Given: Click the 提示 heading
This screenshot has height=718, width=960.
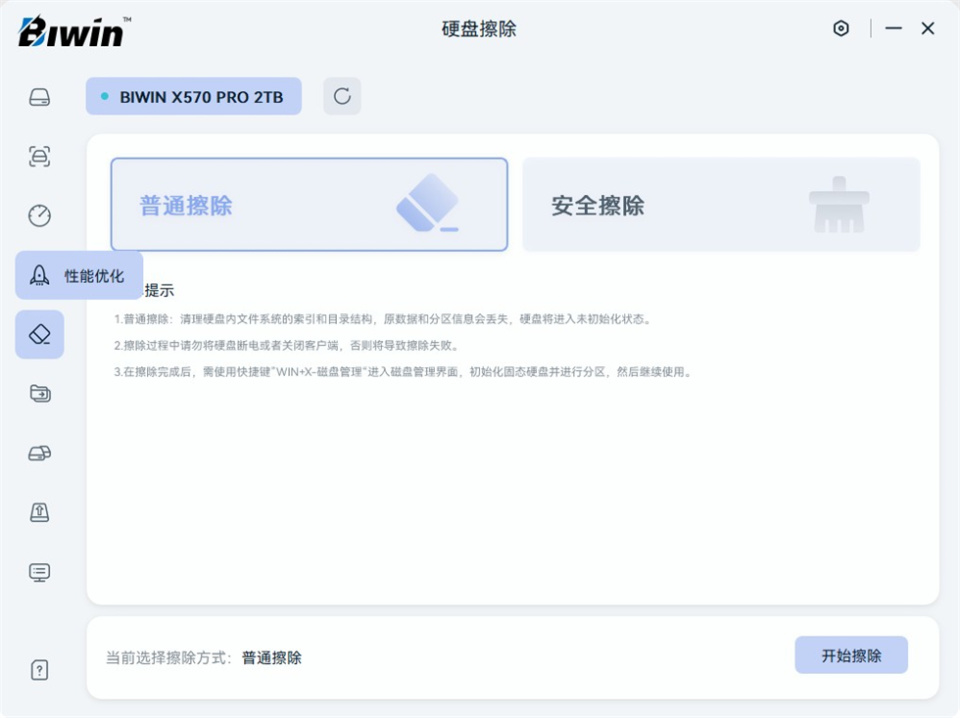Looking at the screenshot, I should click(159, 290).
